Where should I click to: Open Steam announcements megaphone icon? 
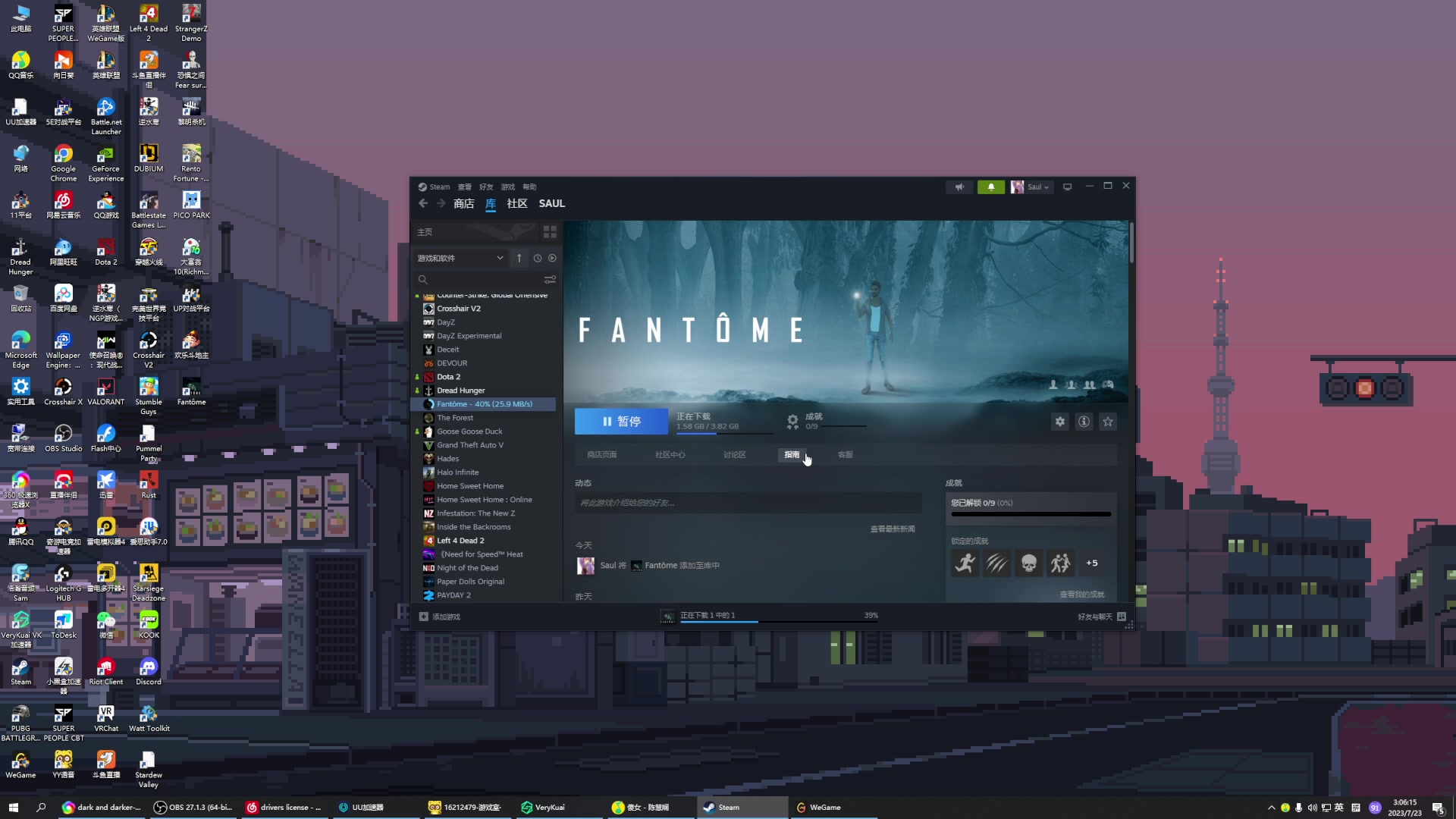pyautogui.click(x=959, y=187)
